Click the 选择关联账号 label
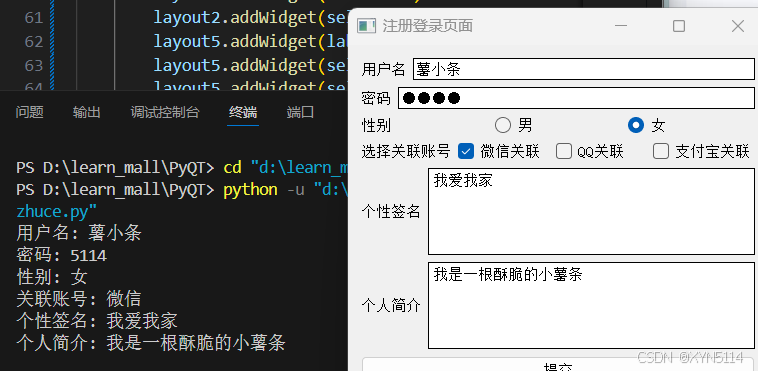The height and width of the screenshot is (371, 758). [406, 151]
